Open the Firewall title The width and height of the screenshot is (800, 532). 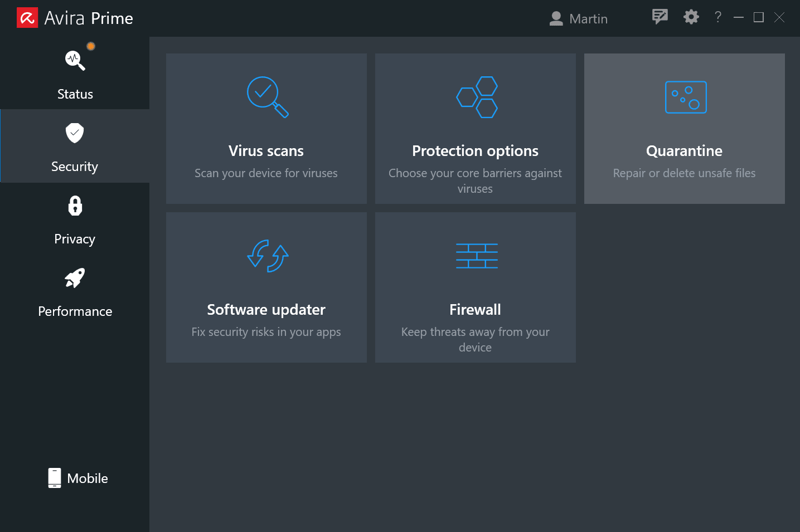[475, 310]
